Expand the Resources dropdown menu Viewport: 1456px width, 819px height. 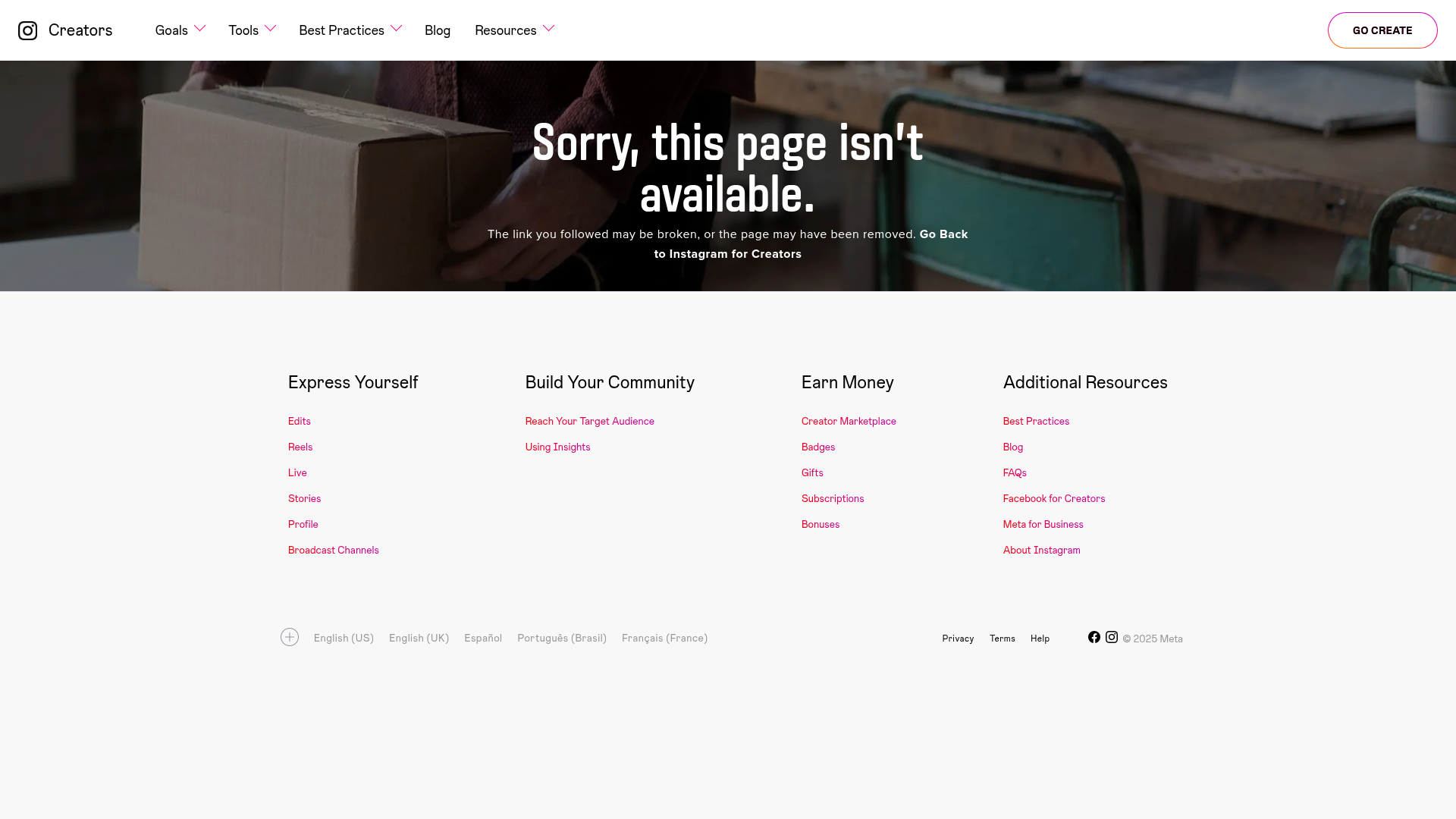514,30
